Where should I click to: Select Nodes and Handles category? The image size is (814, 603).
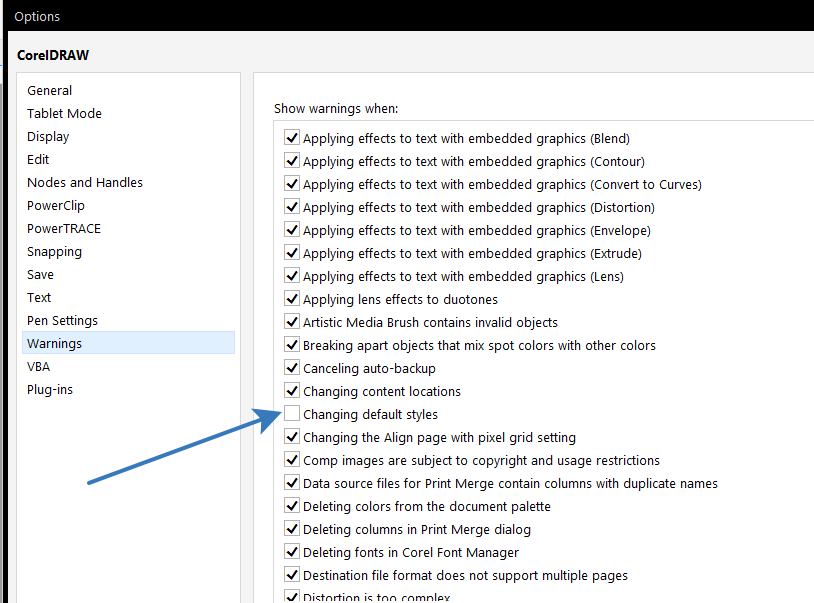[x=85, y=182]
